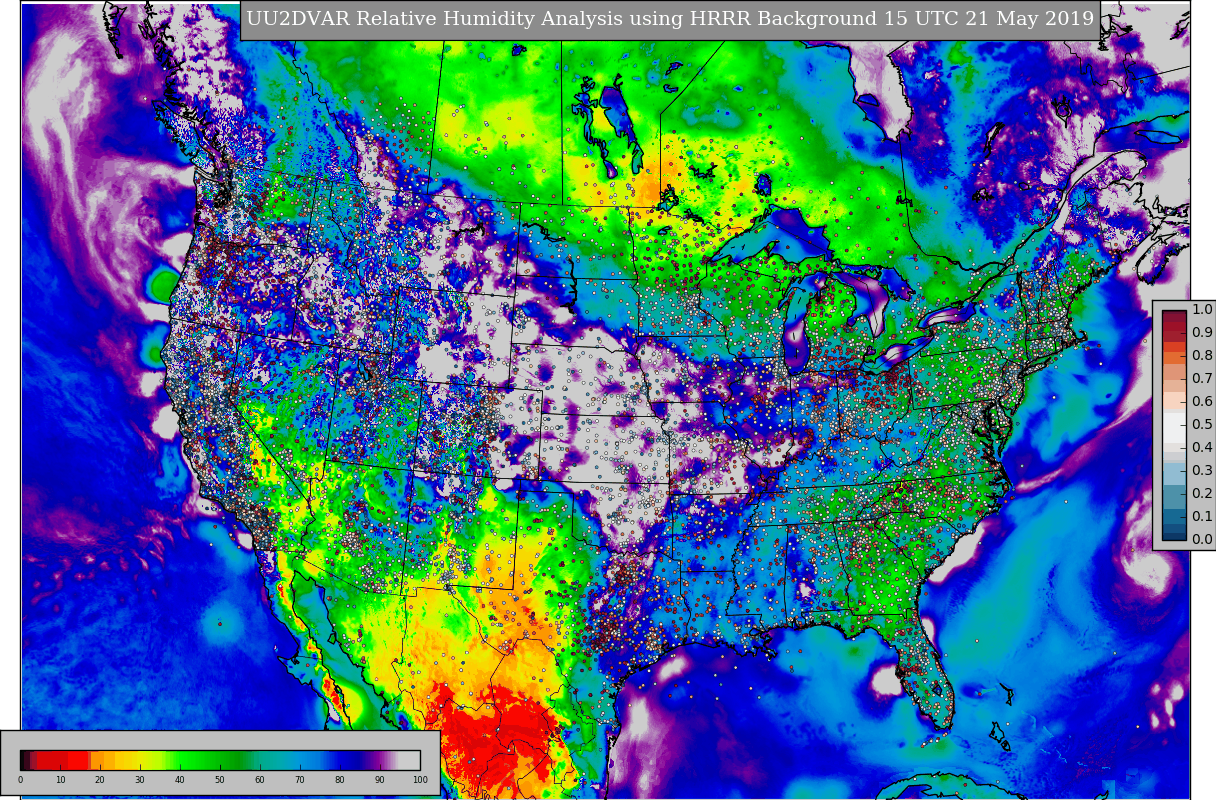The image size is (1216, 800).
Task: Select the '20' tick label on humidity colorbar
Action: coord(100,780)
